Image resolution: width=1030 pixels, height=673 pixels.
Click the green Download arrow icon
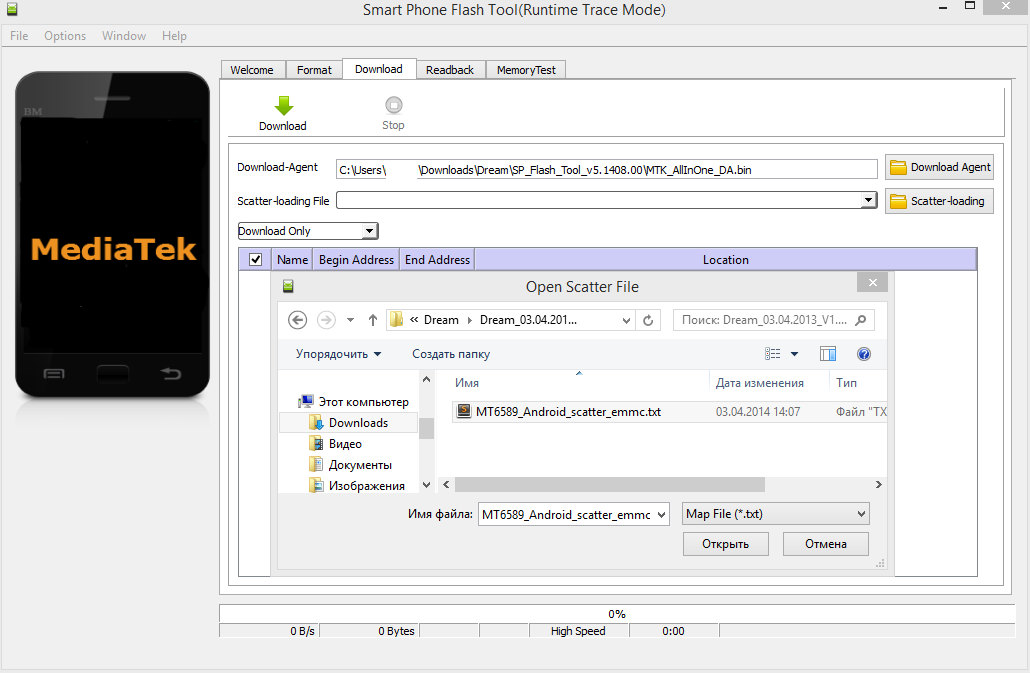[x=284, y=105]
